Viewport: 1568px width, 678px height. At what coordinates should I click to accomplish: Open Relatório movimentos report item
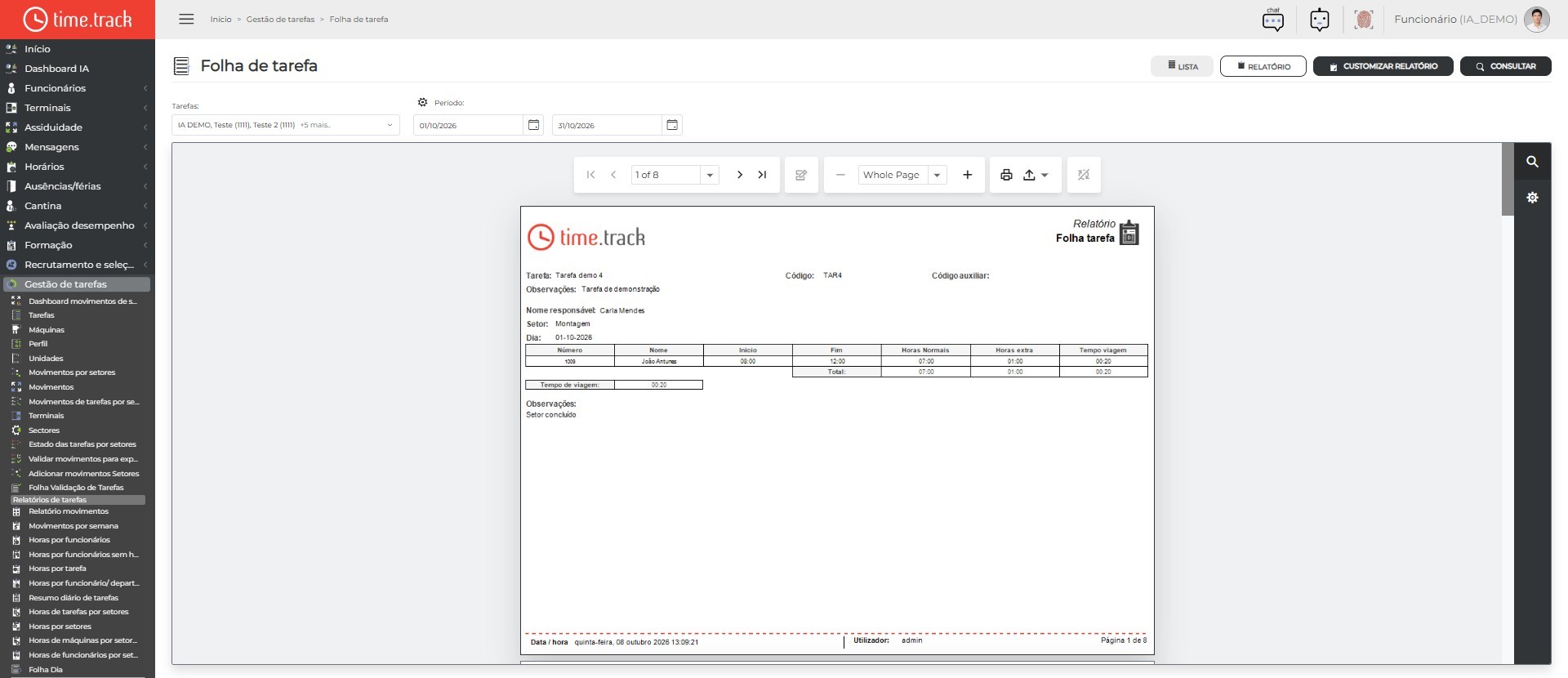pos(69,511)
